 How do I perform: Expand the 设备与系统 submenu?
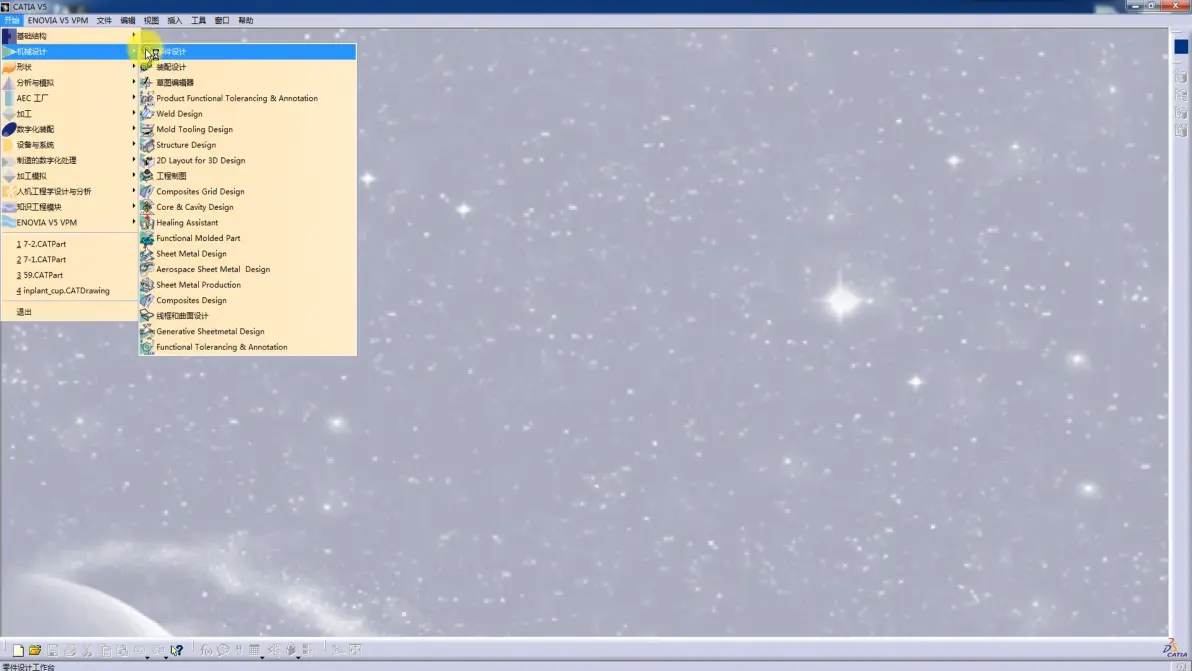[x=68, y=145]
